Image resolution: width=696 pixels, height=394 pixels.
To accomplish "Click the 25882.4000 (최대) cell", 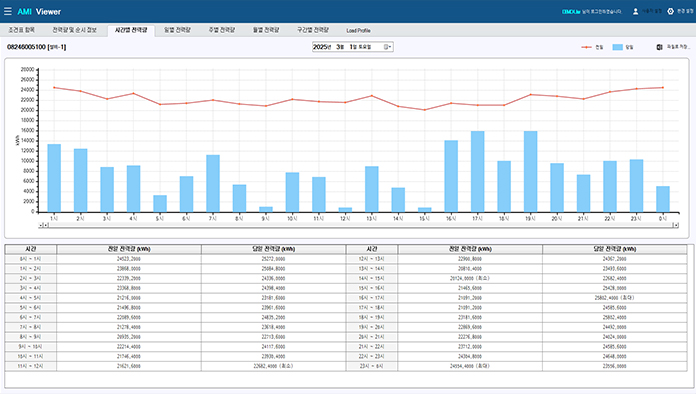I will 615,298.
